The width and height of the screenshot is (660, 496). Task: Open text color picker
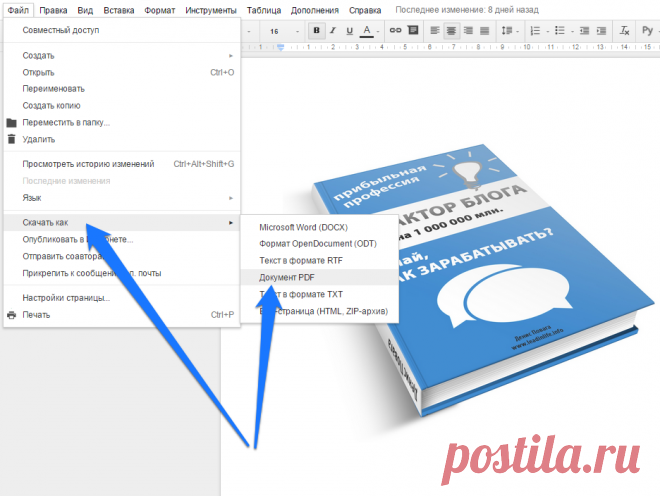368,31
